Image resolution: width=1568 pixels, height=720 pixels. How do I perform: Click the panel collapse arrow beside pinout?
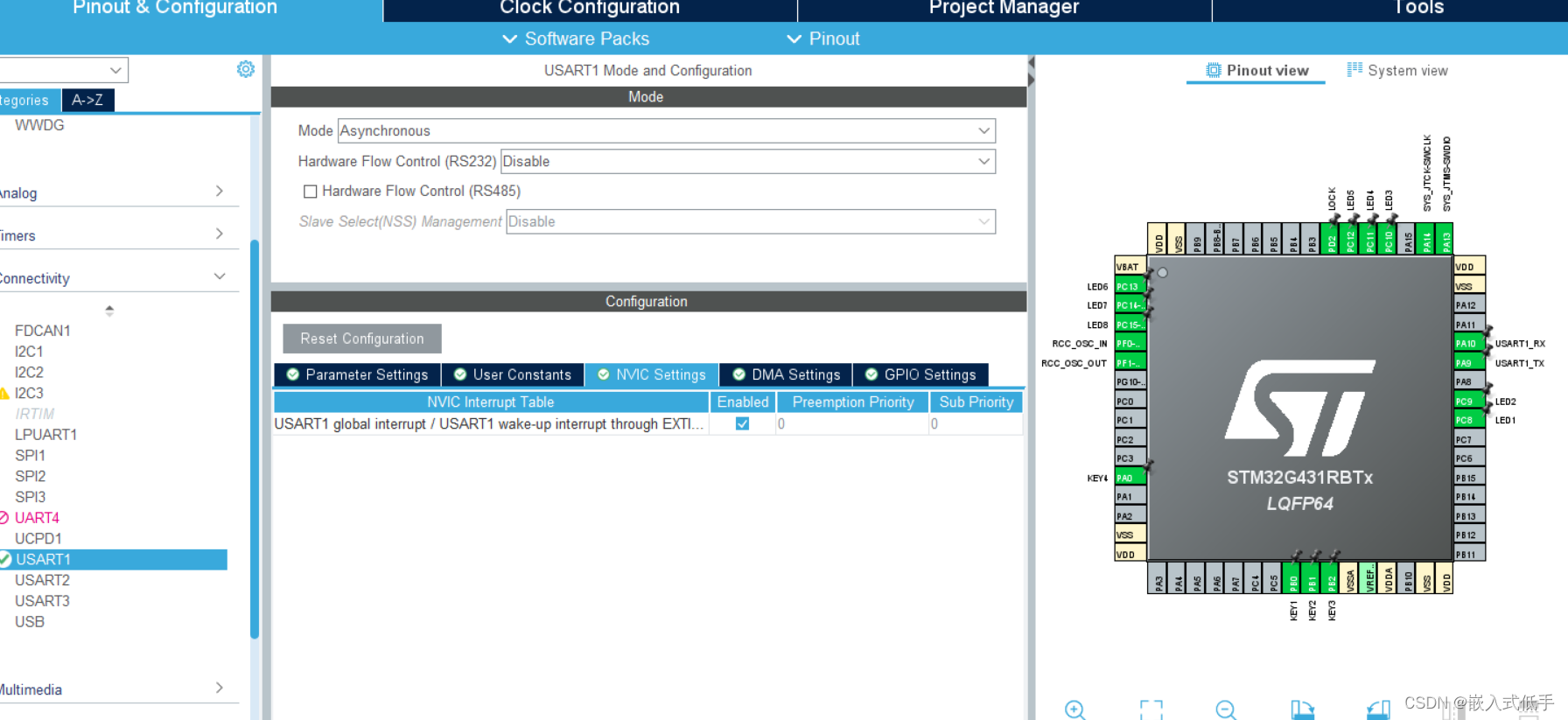tap(1032, 72)
